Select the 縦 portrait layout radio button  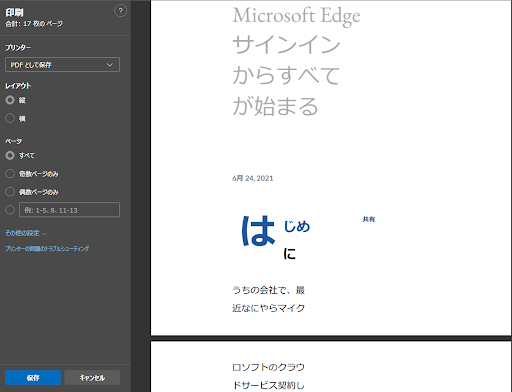10,100
